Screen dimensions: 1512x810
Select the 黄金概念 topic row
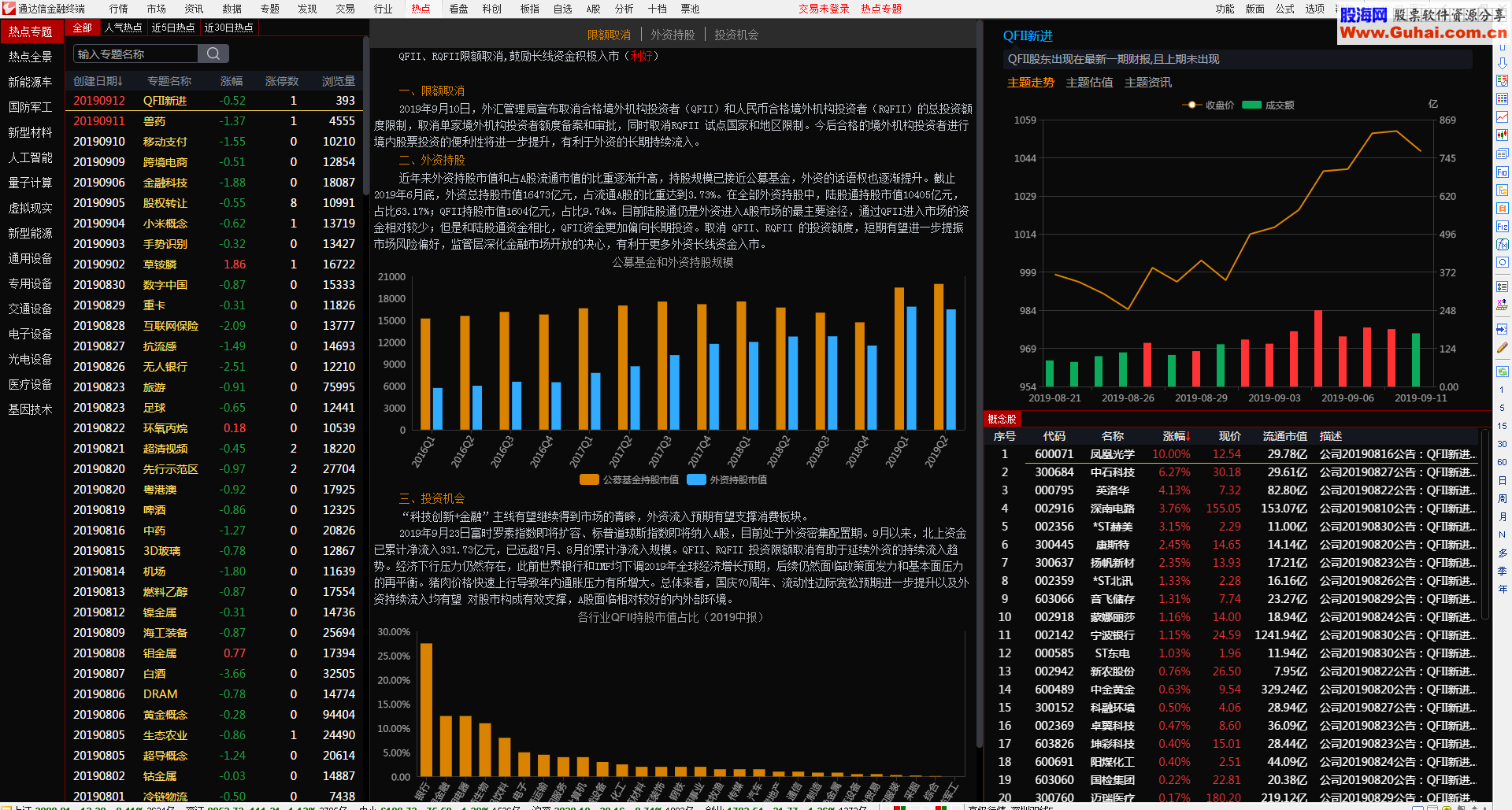[x=214, y=715]
